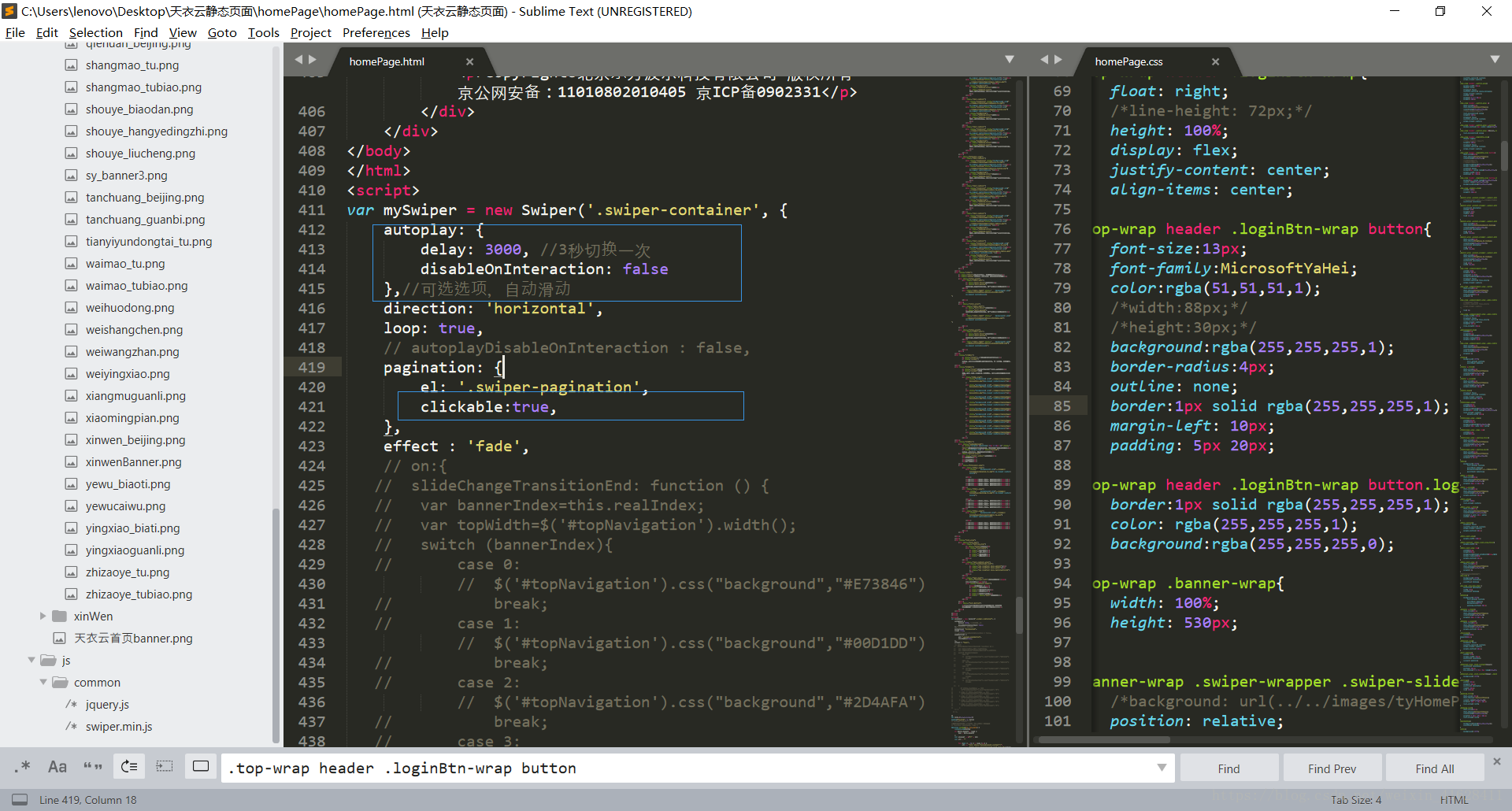Click the xinWen folder icon
The image size is (1512, 811).
pos(59,616)
